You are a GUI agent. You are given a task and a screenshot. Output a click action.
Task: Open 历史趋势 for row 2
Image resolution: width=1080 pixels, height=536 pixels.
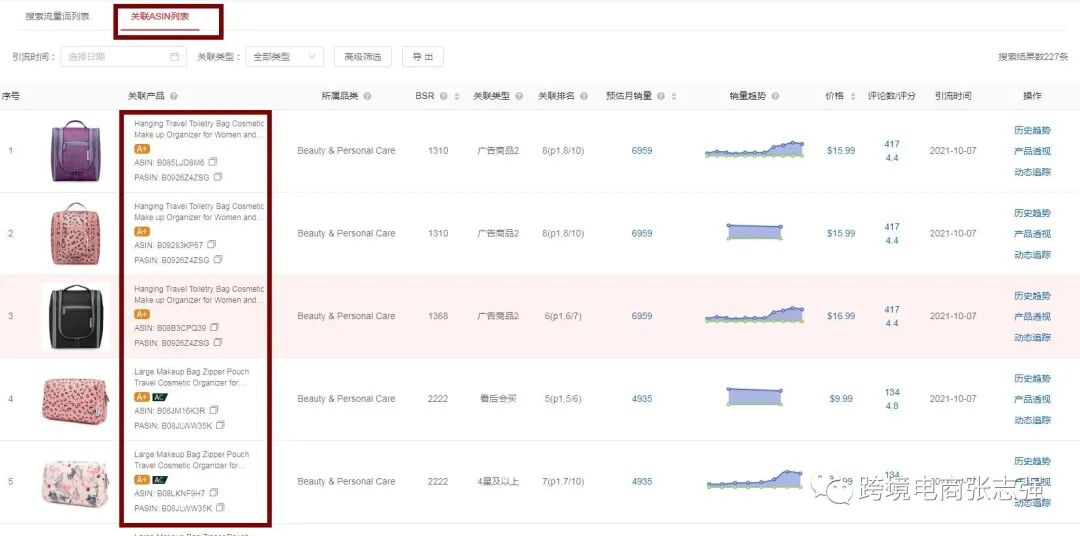point(1032,213)
